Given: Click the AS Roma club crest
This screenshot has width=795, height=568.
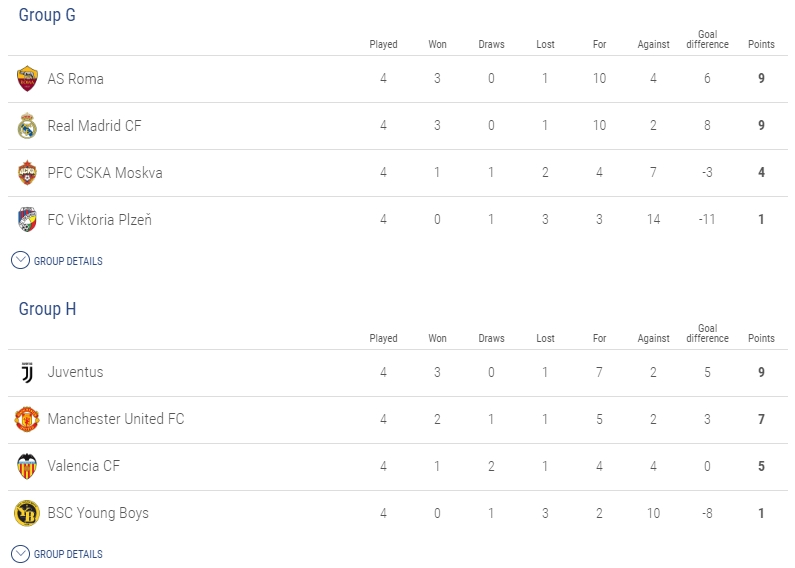Looking at the screenshot, I should click(27, 79).
